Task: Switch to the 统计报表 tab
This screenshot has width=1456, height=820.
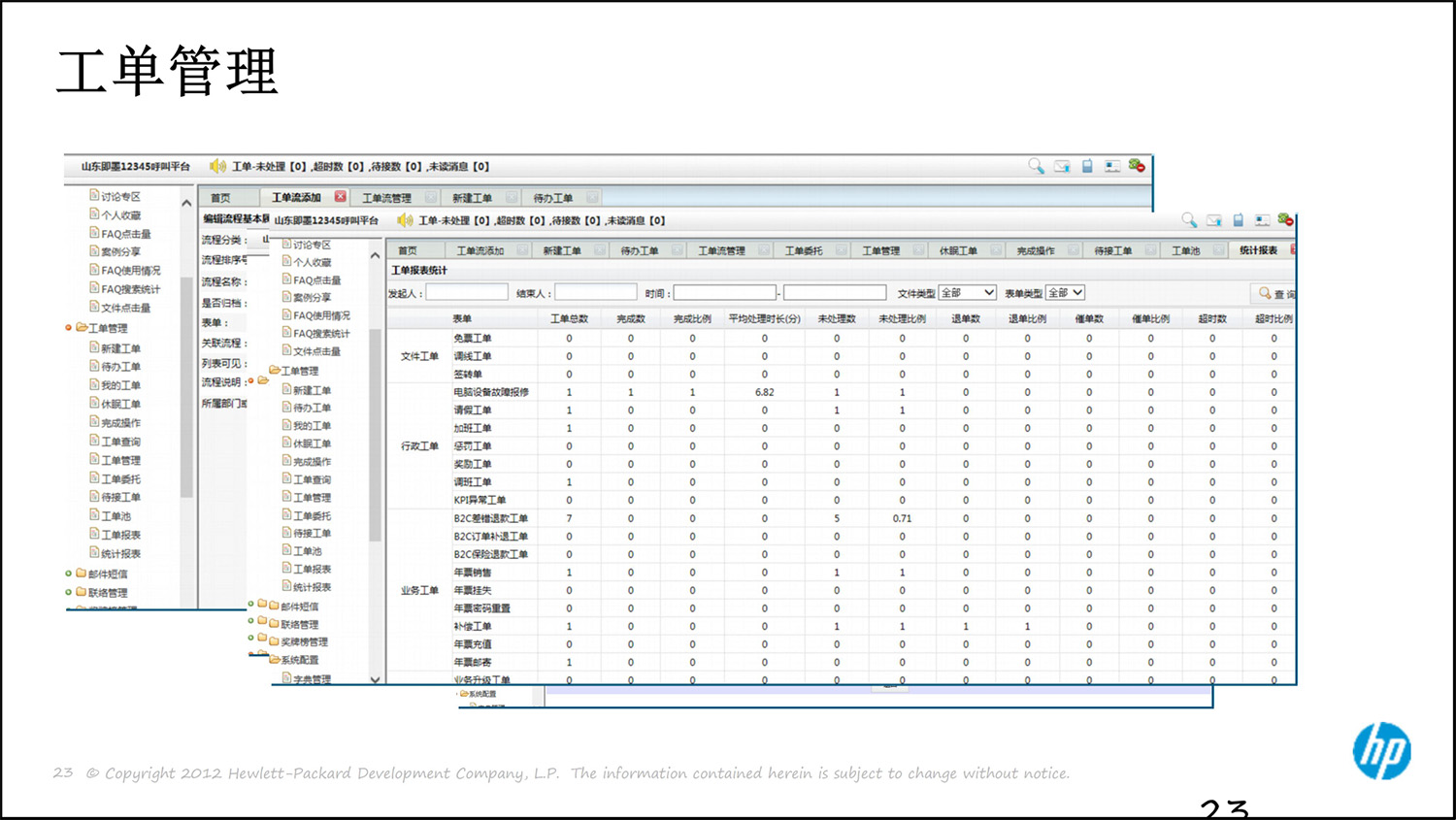Action: [x=1258, y=250]
